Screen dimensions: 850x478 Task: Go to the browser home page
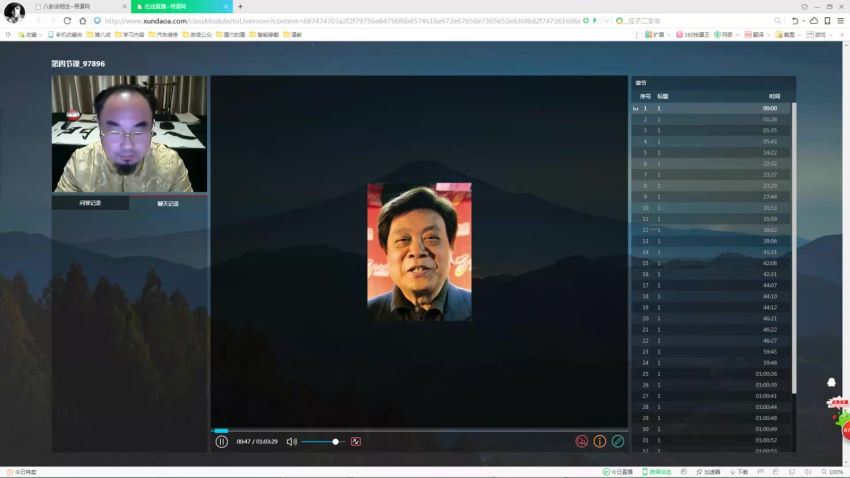pos(82,21)
